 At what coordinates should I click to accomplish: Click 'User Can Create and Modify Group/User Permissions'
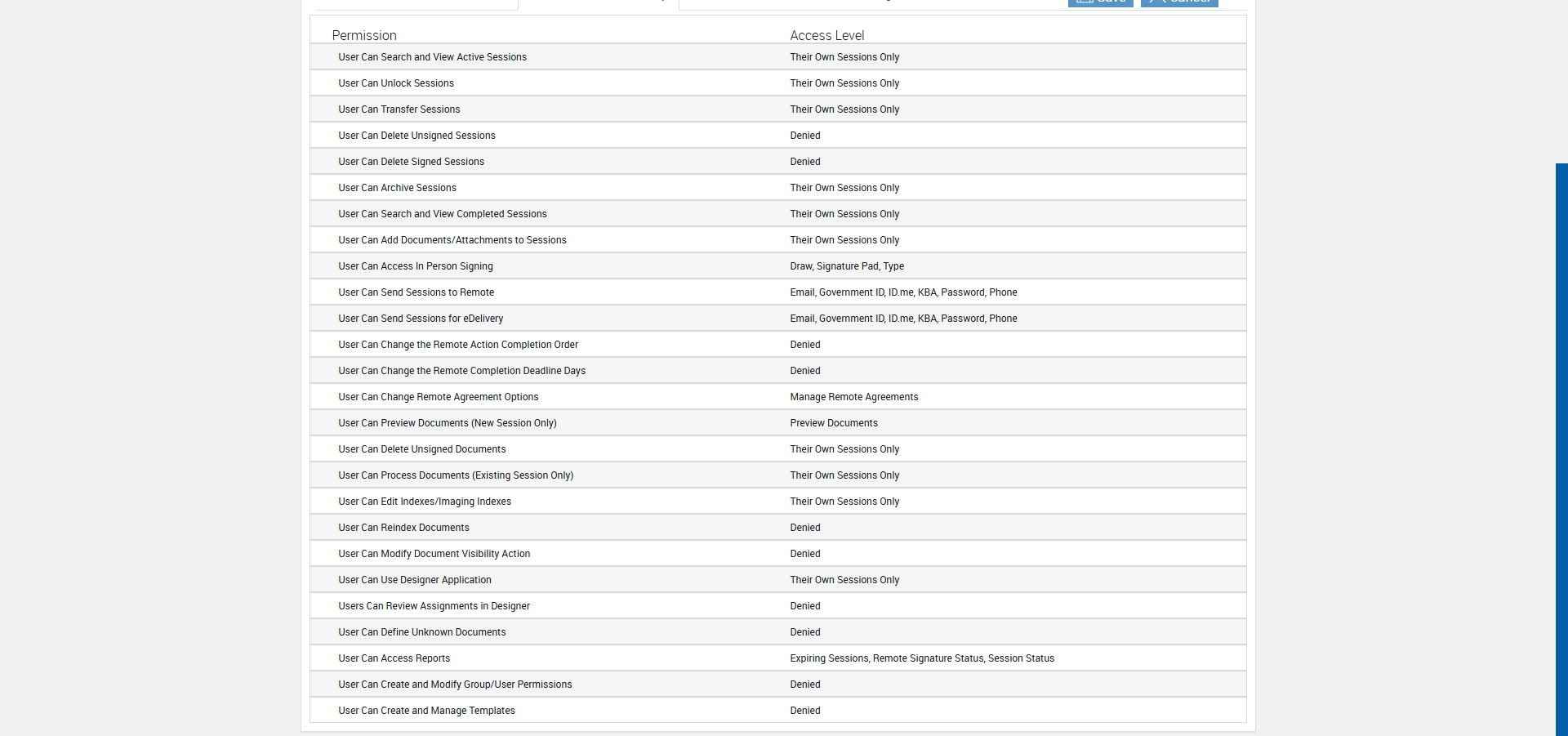455,685
